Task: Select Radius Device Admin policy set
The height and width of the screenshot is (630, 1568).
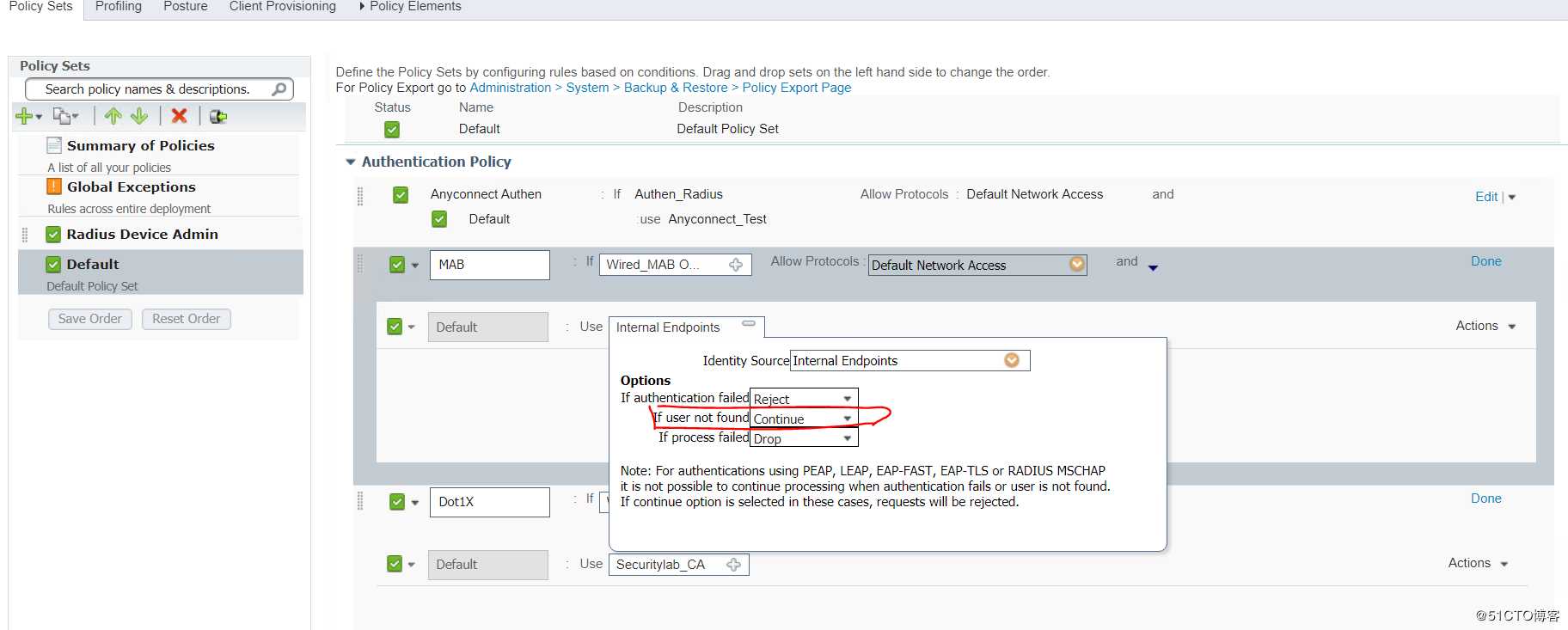Action: click(x=143, y=235)
